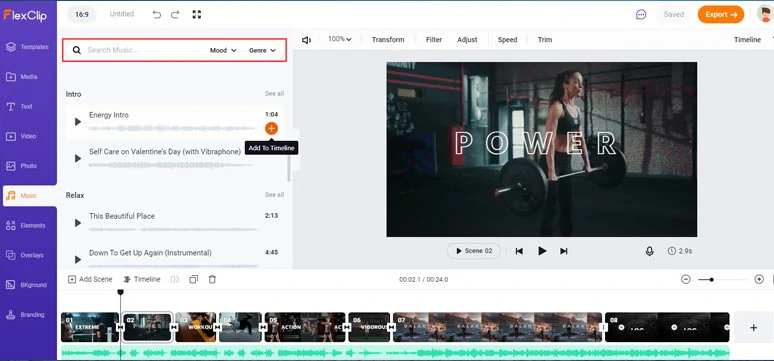Expand the Mood filter dropdown
The image size is (774, 361).
tap(223, 50)
